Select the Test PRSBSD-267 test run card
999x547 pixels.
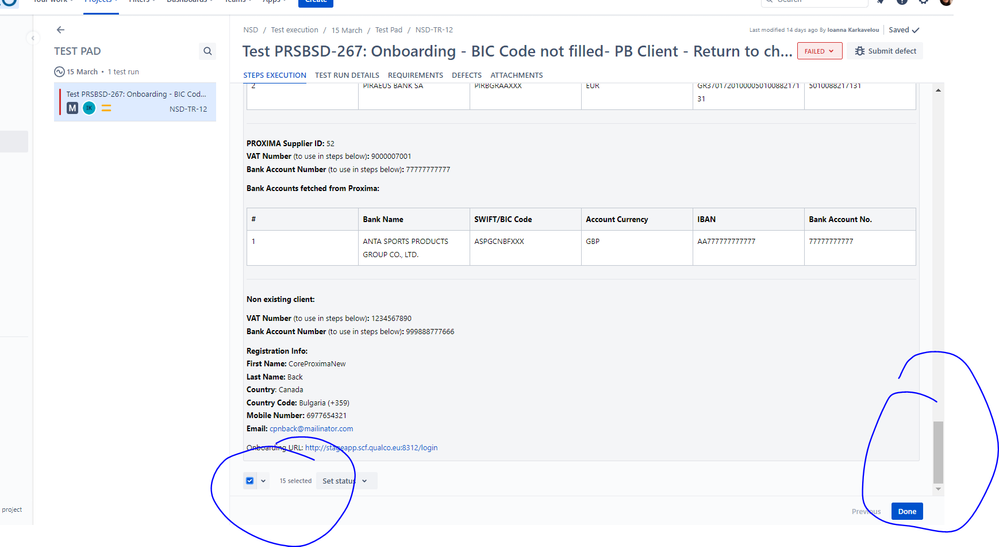pyautogui.click(x=135, y=102)
